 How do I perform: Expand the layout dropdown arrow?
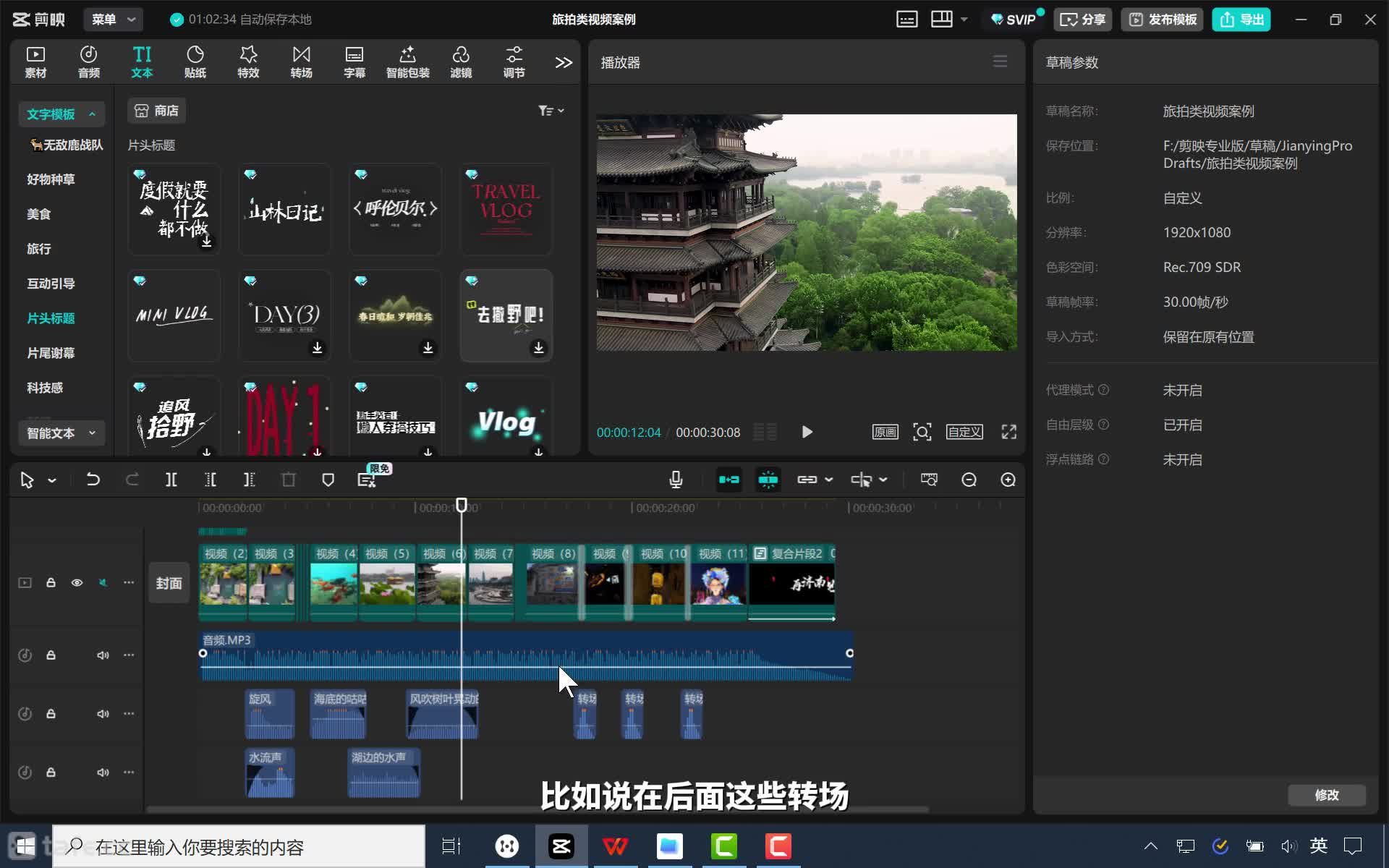[964, 20]
